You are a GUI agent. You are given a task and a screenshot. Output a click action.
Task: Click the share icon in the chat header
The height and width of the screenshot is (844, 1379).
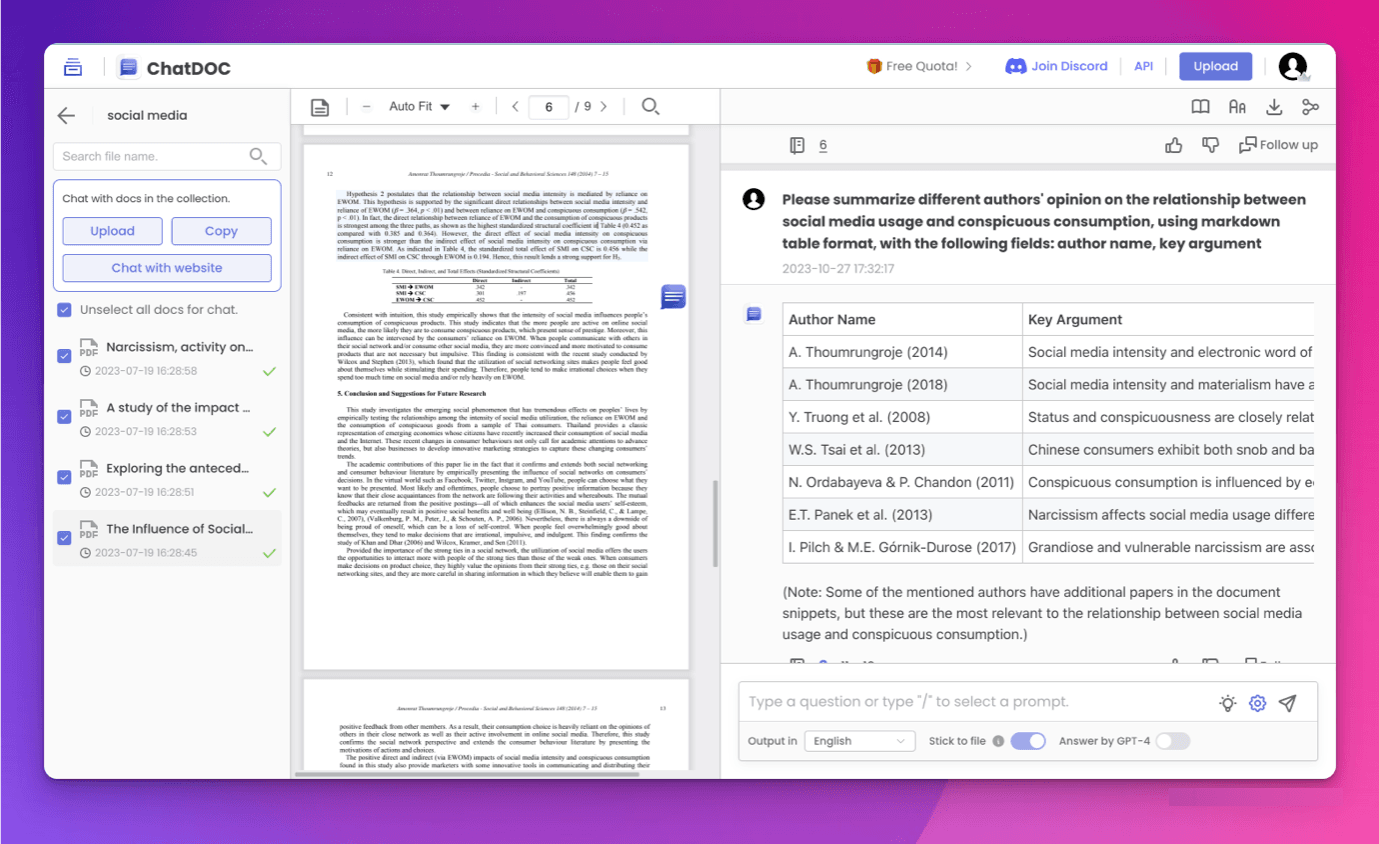coord(1310,107)
